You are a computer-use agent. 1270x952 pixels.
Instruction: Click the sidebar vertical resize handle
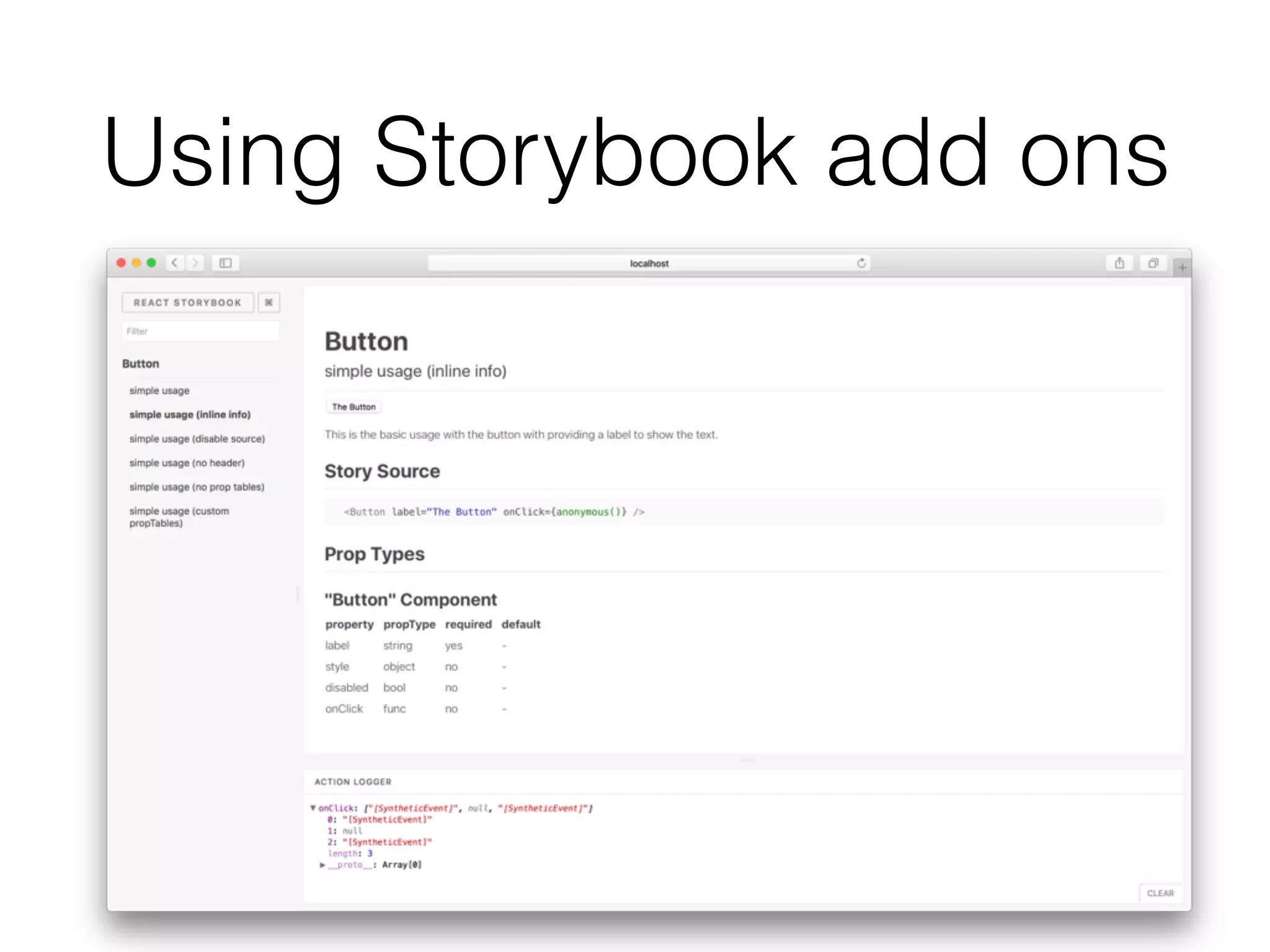298,595
